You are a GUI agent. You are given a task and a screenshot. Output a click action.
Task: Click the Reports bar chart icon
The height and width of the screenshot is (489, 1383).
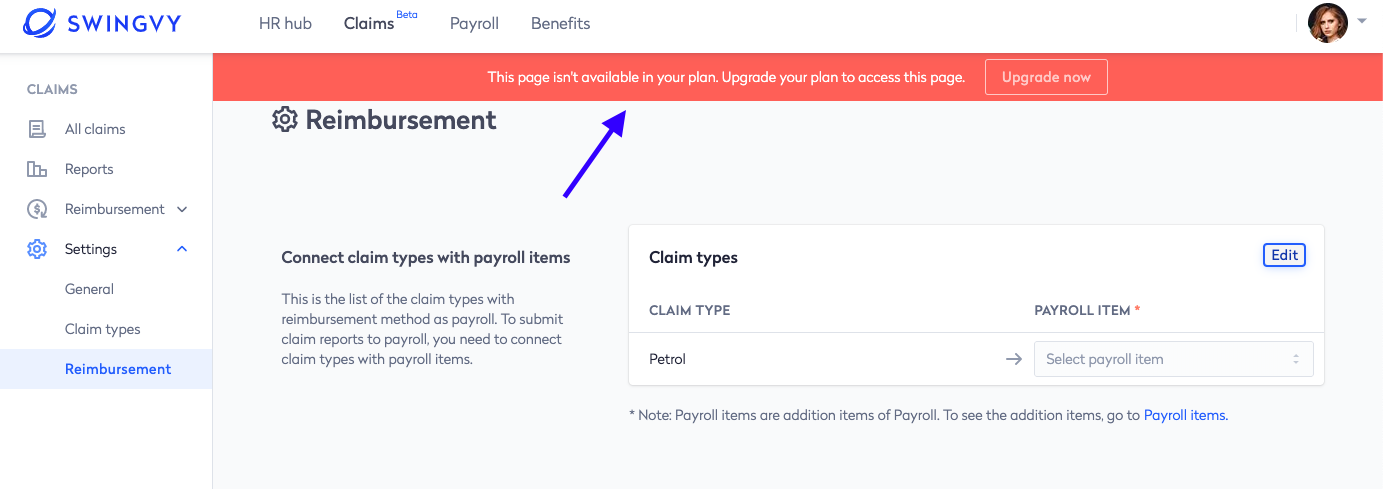pyautogui.click(x=37, y=169)
